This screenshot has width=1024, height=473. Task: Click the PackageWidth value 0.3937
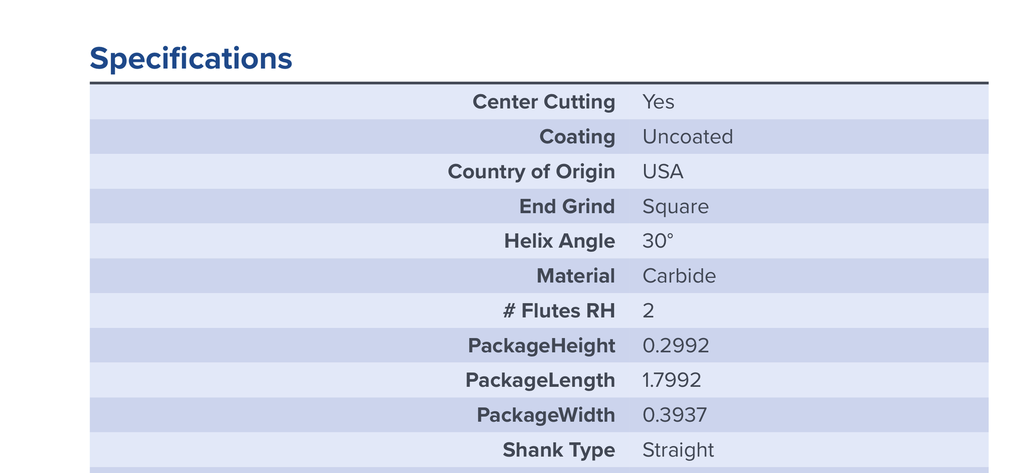(x=675, y=415)
